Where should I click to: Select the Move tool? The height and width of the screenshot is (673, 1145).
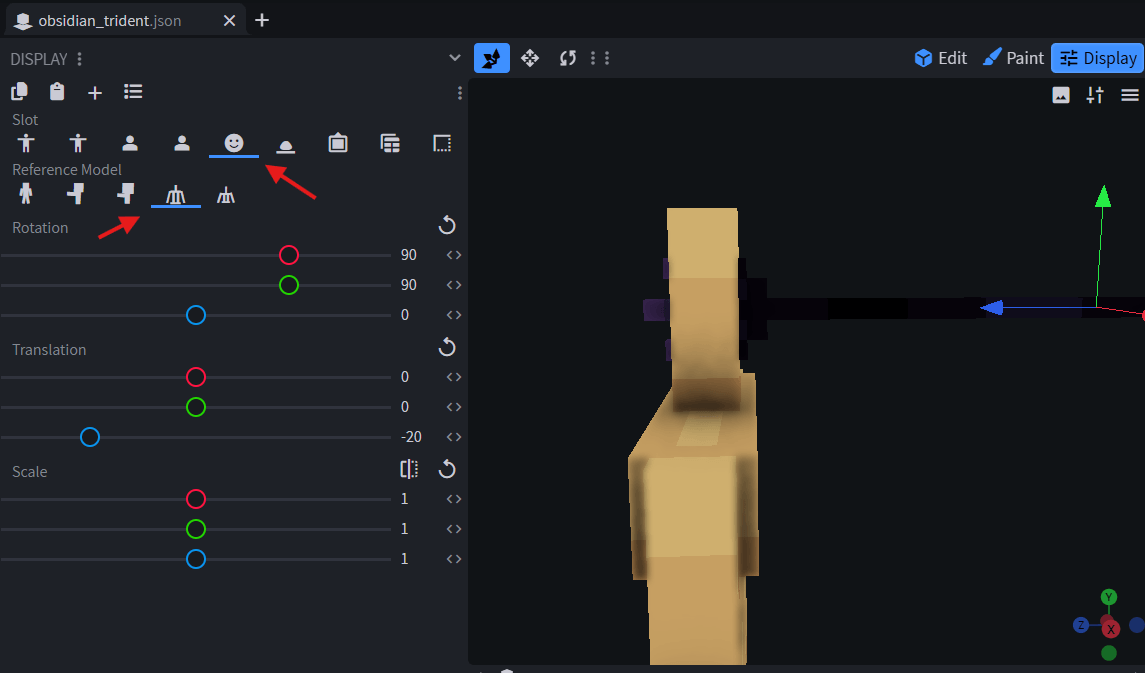pyautogui.click(x=530, y=58)
